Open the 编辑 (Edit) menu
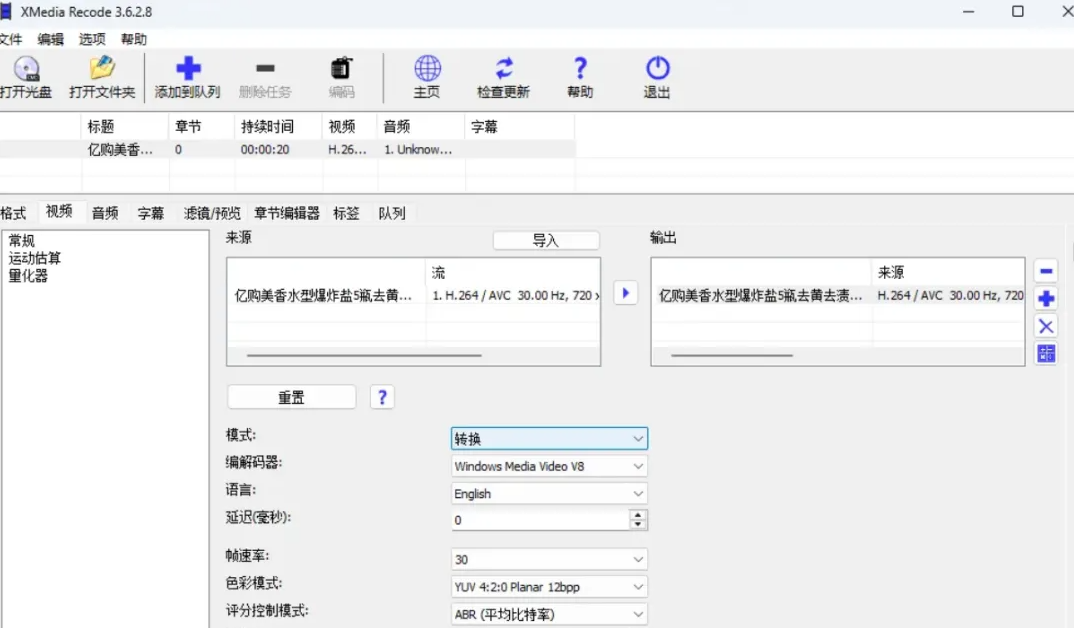1074x628 pixels. pyautogui.click(x=51, y=39)
